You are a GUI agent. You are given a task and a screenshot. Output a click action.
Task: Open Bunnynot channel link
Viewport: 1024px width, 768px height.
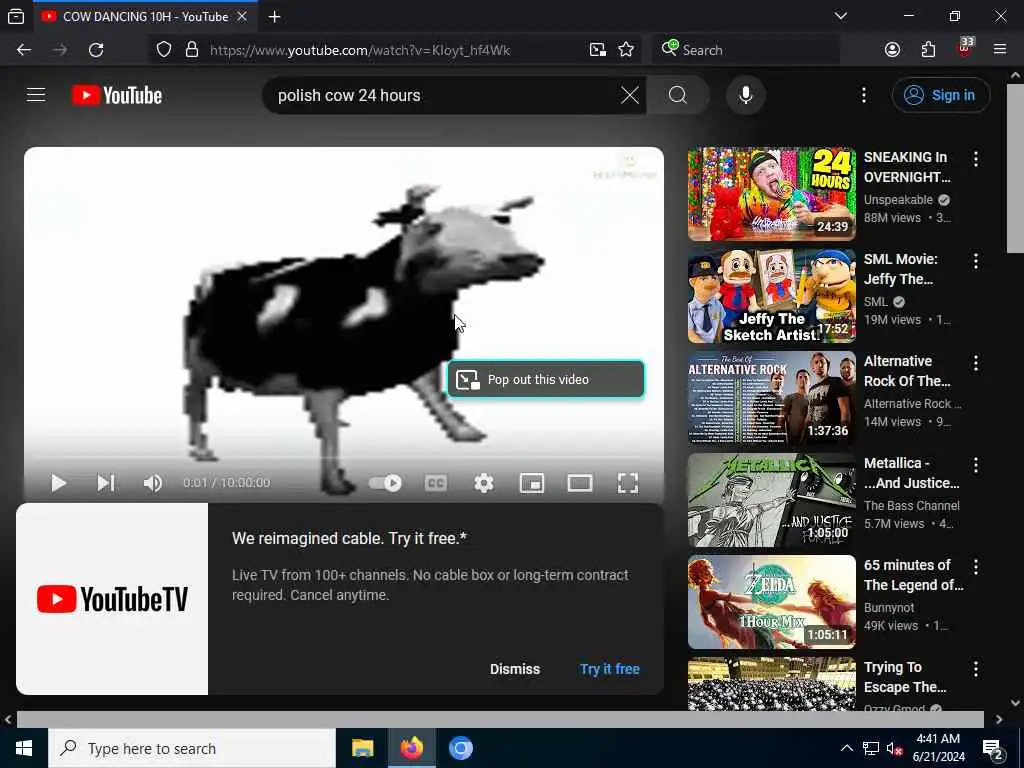tap(889, 607)
